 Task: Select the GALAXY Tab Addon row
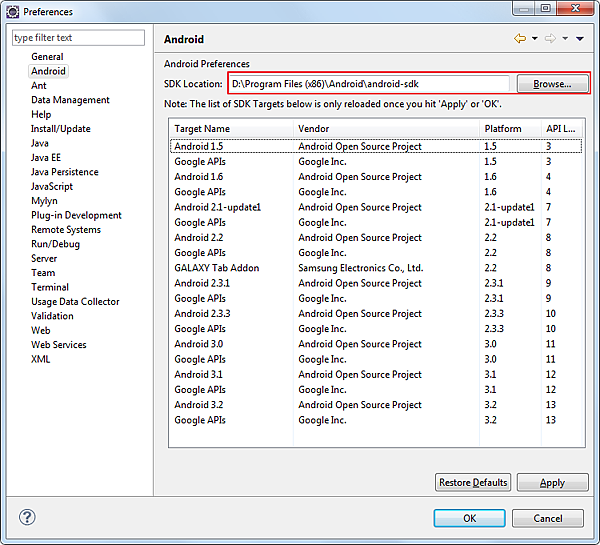tap(376, 268)
